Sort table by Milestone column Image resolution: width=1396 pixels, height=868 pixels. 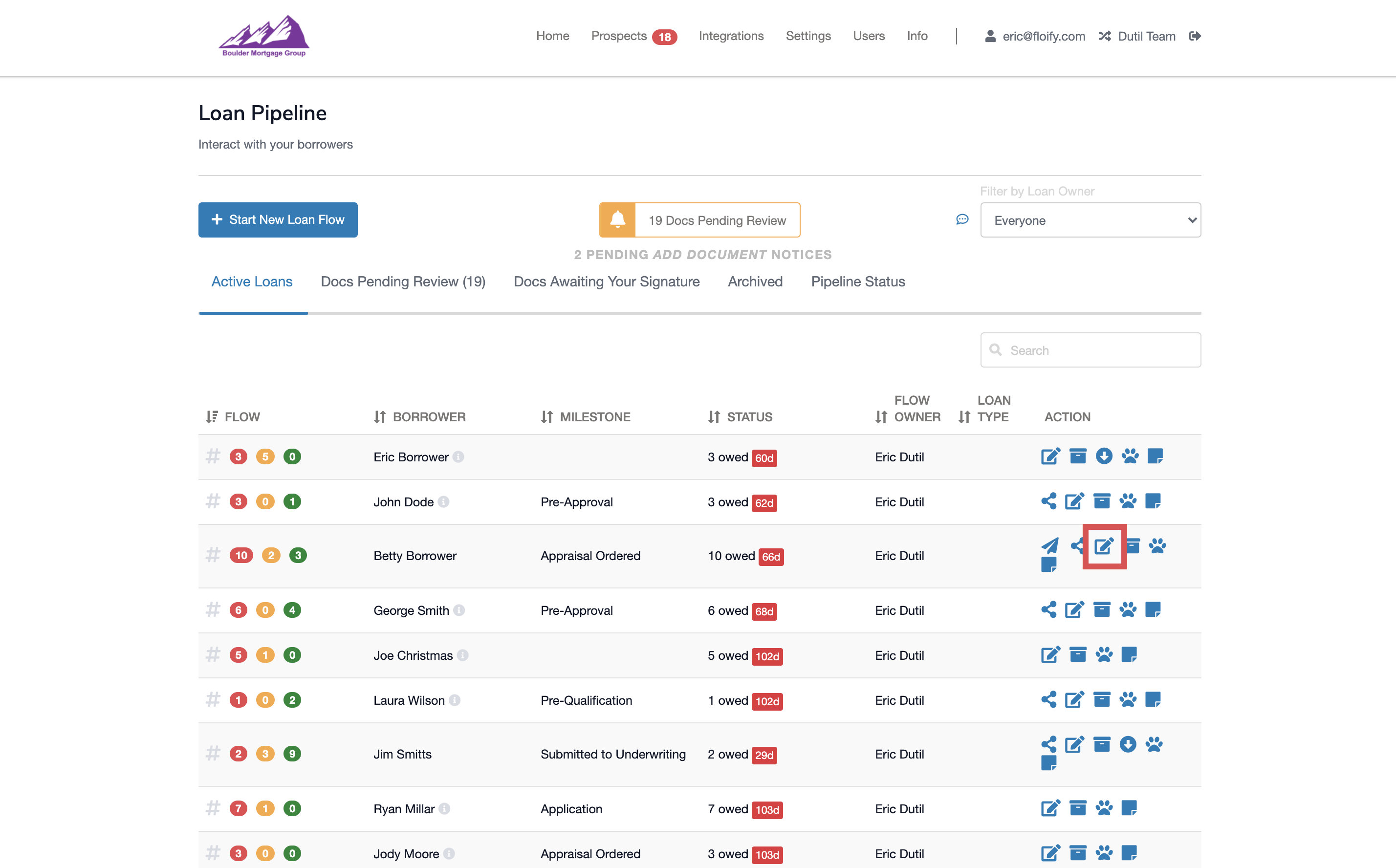point(585,417)
